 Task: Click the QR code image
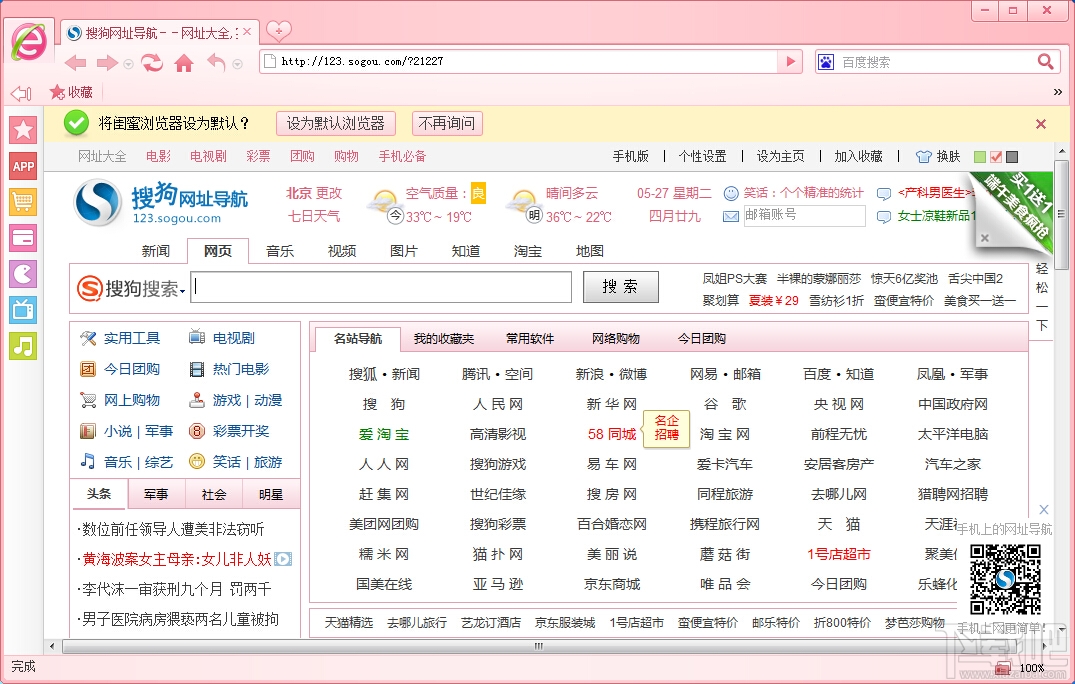tap(1005, 580)
